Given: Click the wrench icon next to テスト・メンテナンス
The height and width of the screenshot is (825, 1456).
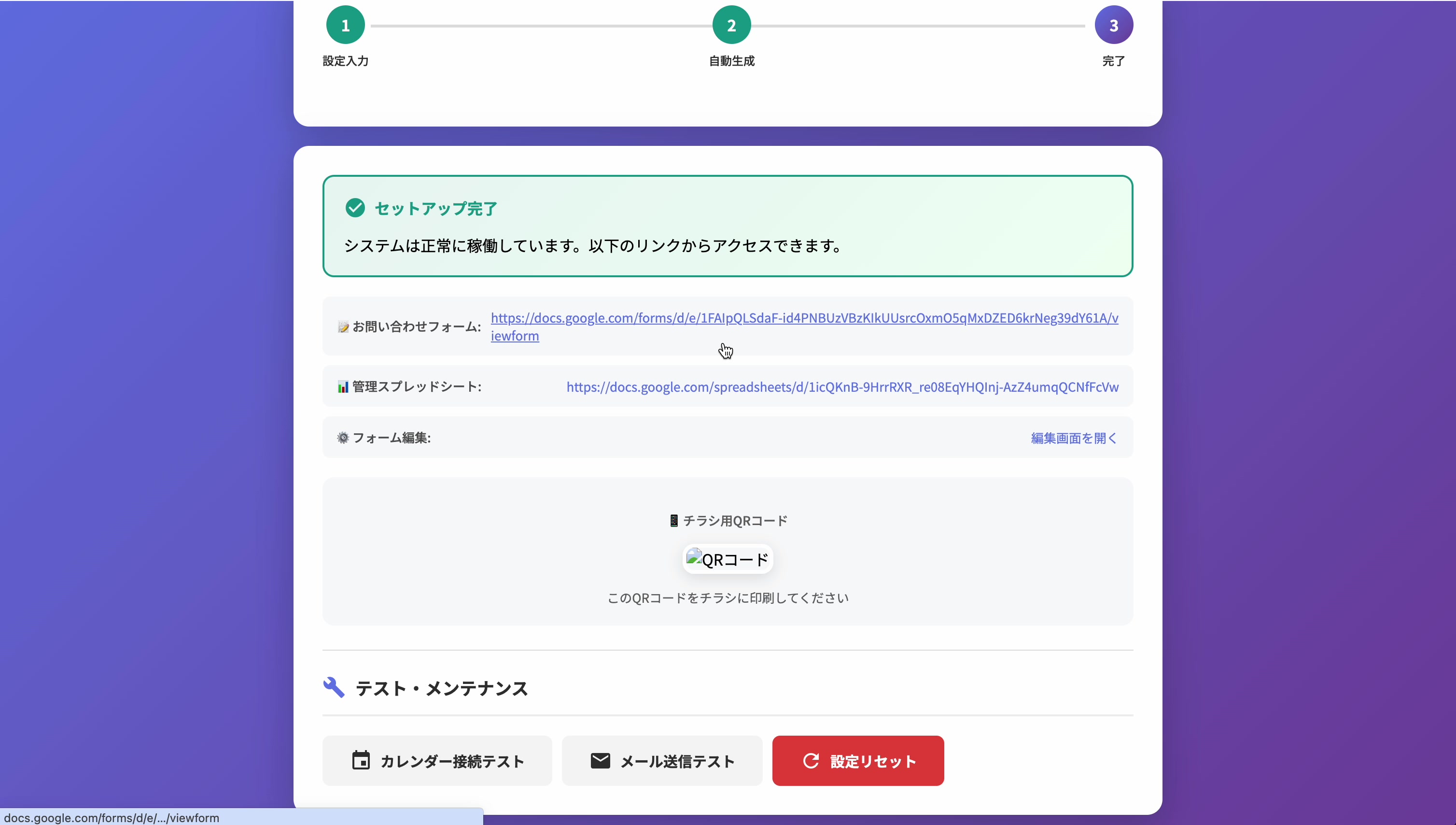Looking at the screenshot, I should [334, 687].
